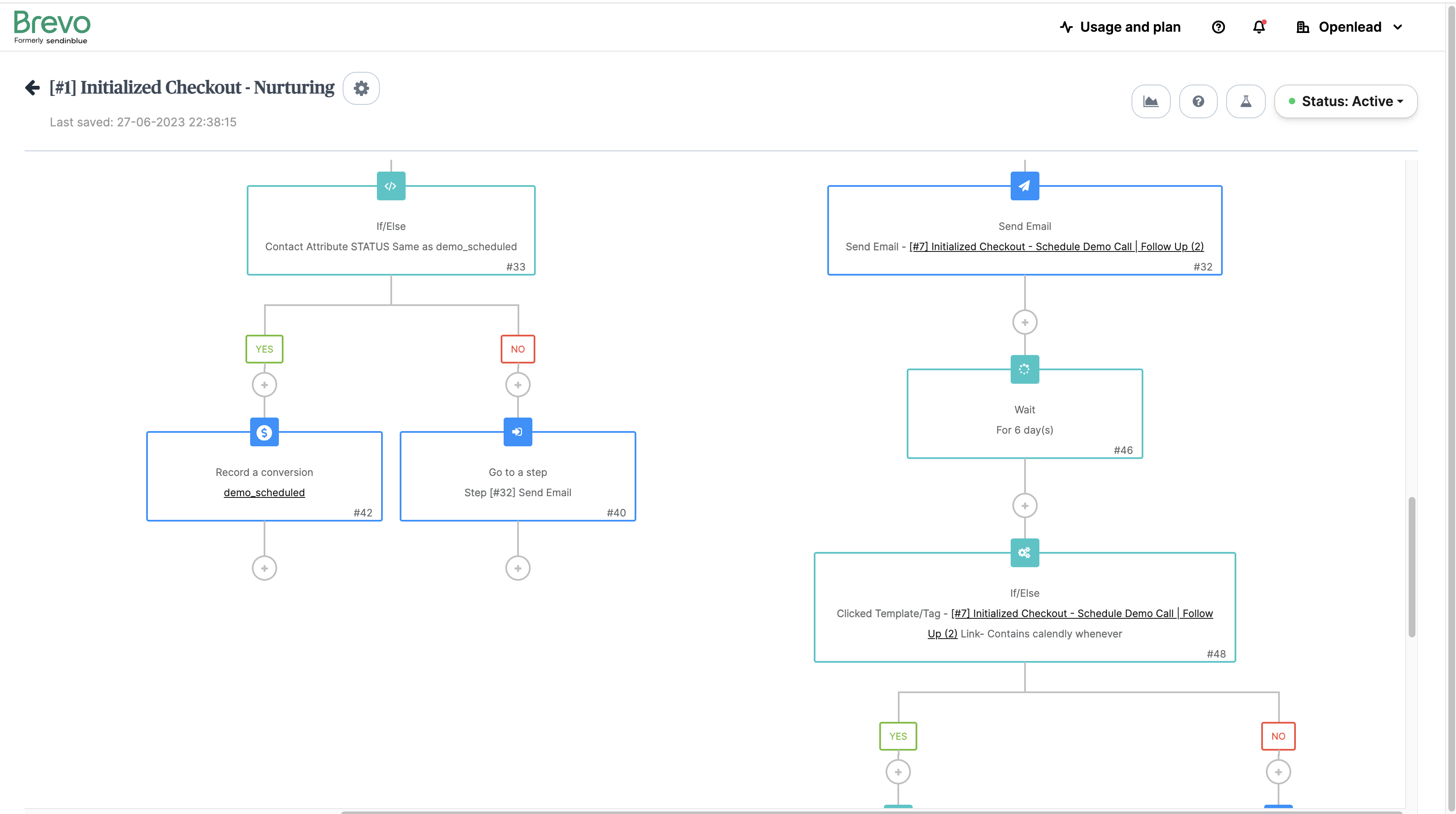Click the Record a conversion dollar icon

point(264,432)
